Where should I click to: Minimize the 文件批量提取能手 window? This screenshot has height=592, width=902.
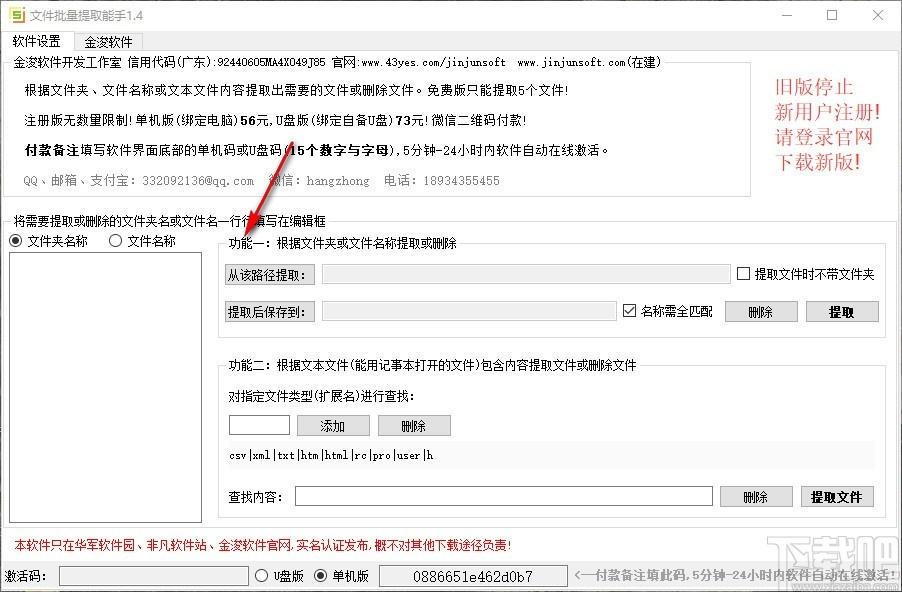coord(786,15)
